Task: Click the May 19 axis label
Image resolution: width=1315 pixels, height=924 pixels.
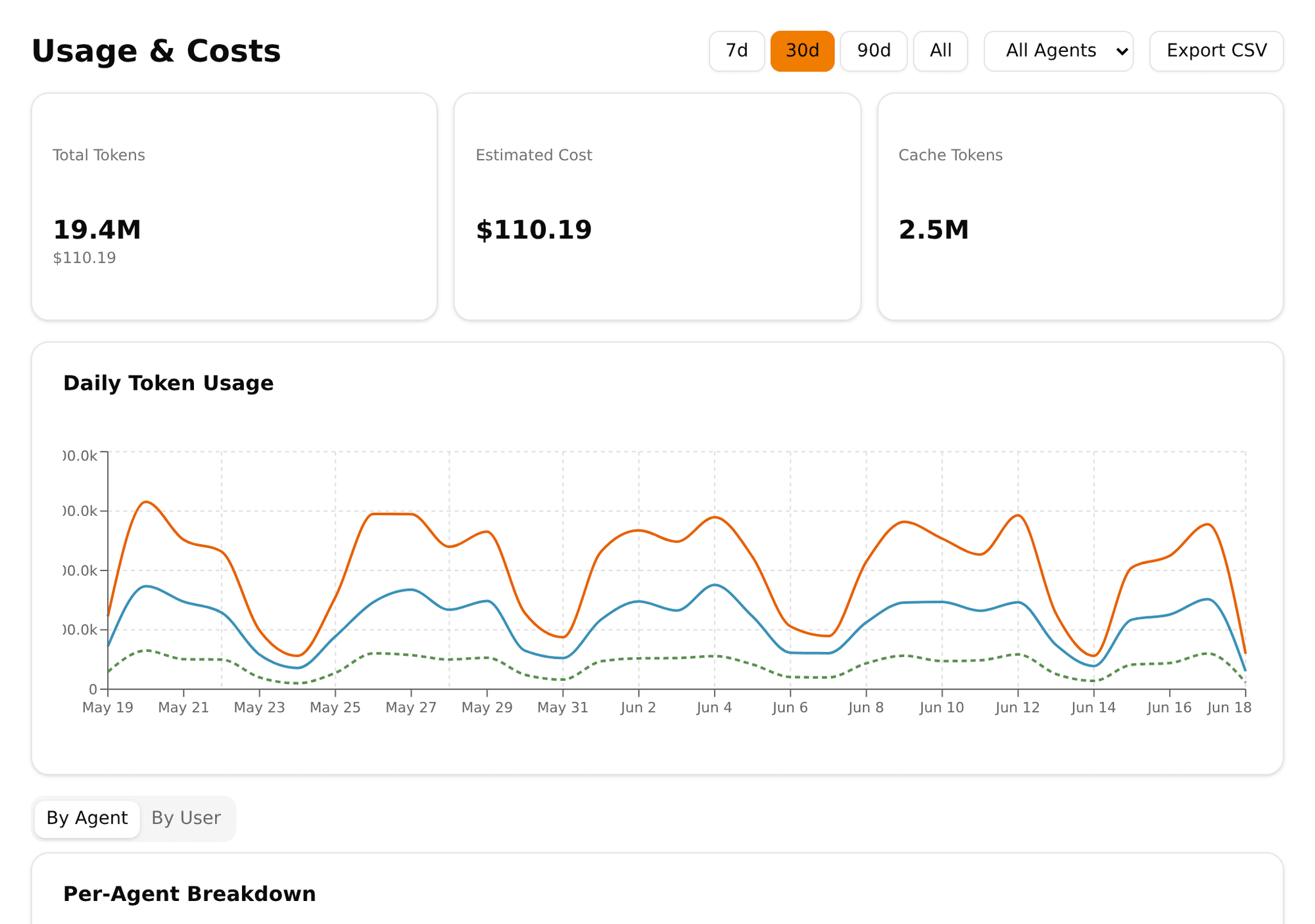Action: pos(108,708)
